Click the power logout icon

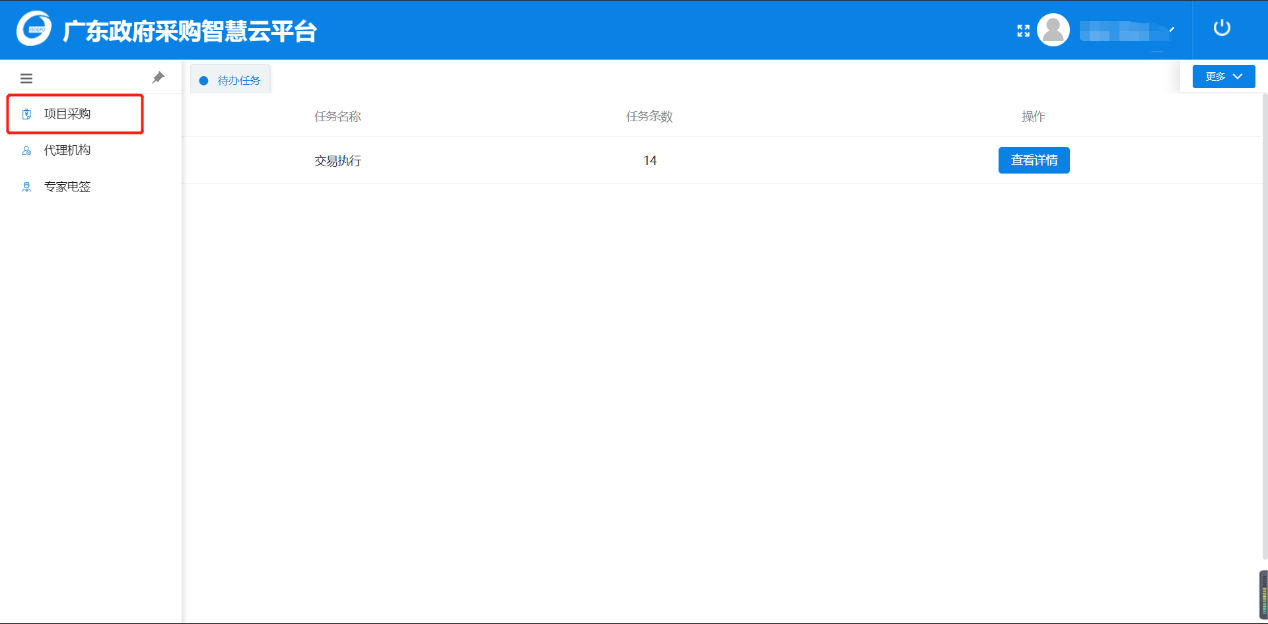(x=1221, y=28)
